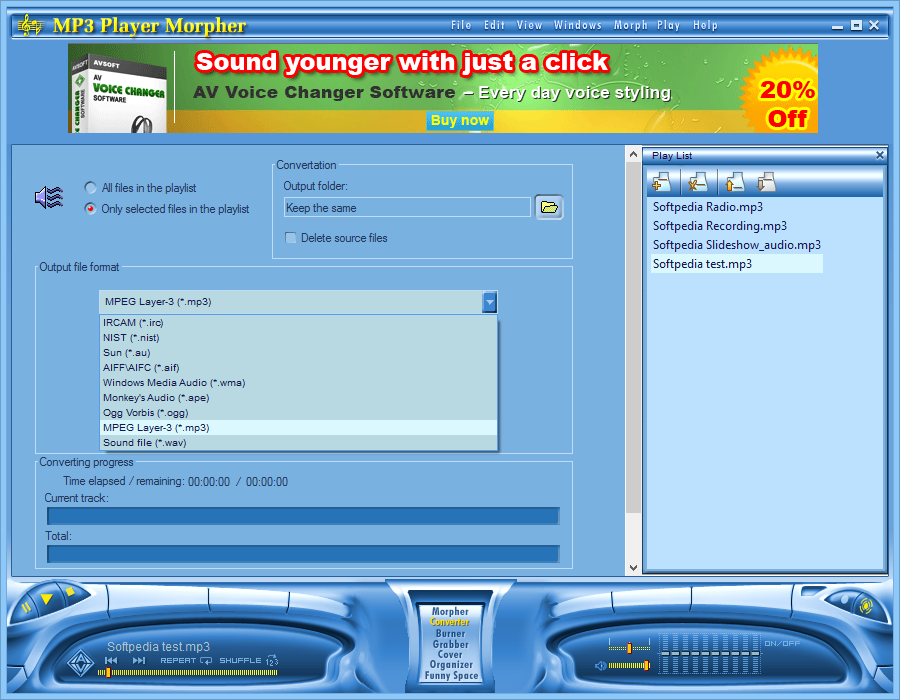This screenshot has height=700, width=900.
Task: Click the speaker waves converter icon
Action: 49,197
